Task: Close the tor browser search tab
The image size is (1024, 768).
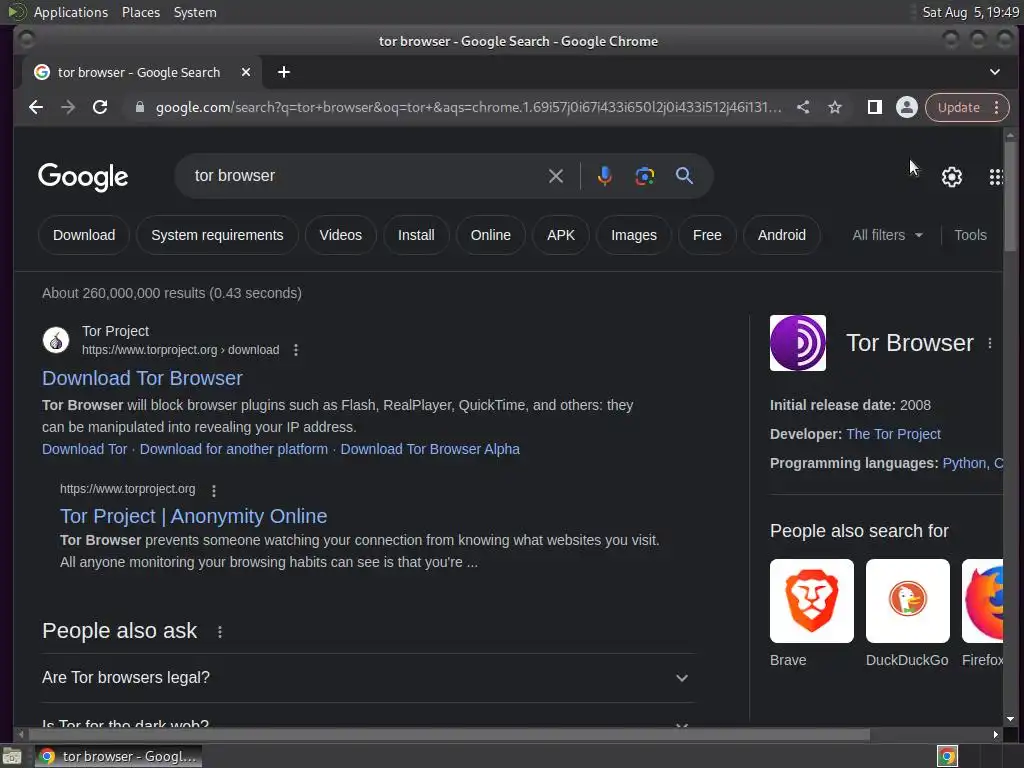Action: pyautogui.click(x=246, y=72)
